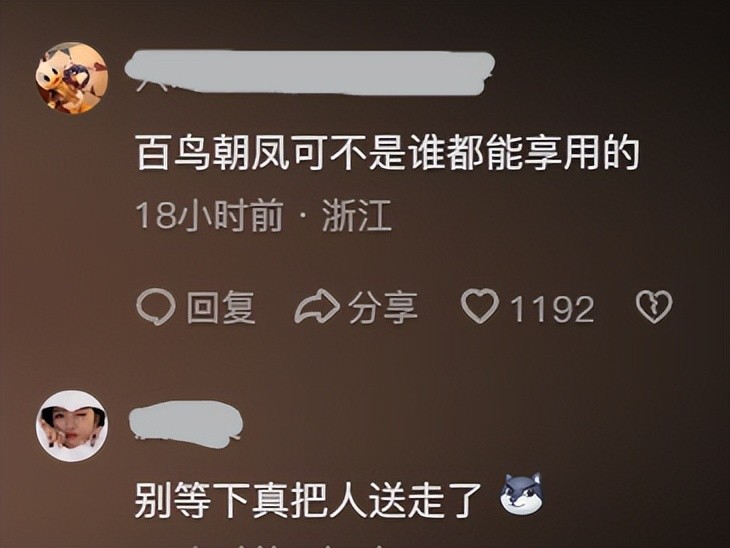730x548 pixels.
Task: Dislike the comment using the broken heart icon
Action: click(654, 307)
